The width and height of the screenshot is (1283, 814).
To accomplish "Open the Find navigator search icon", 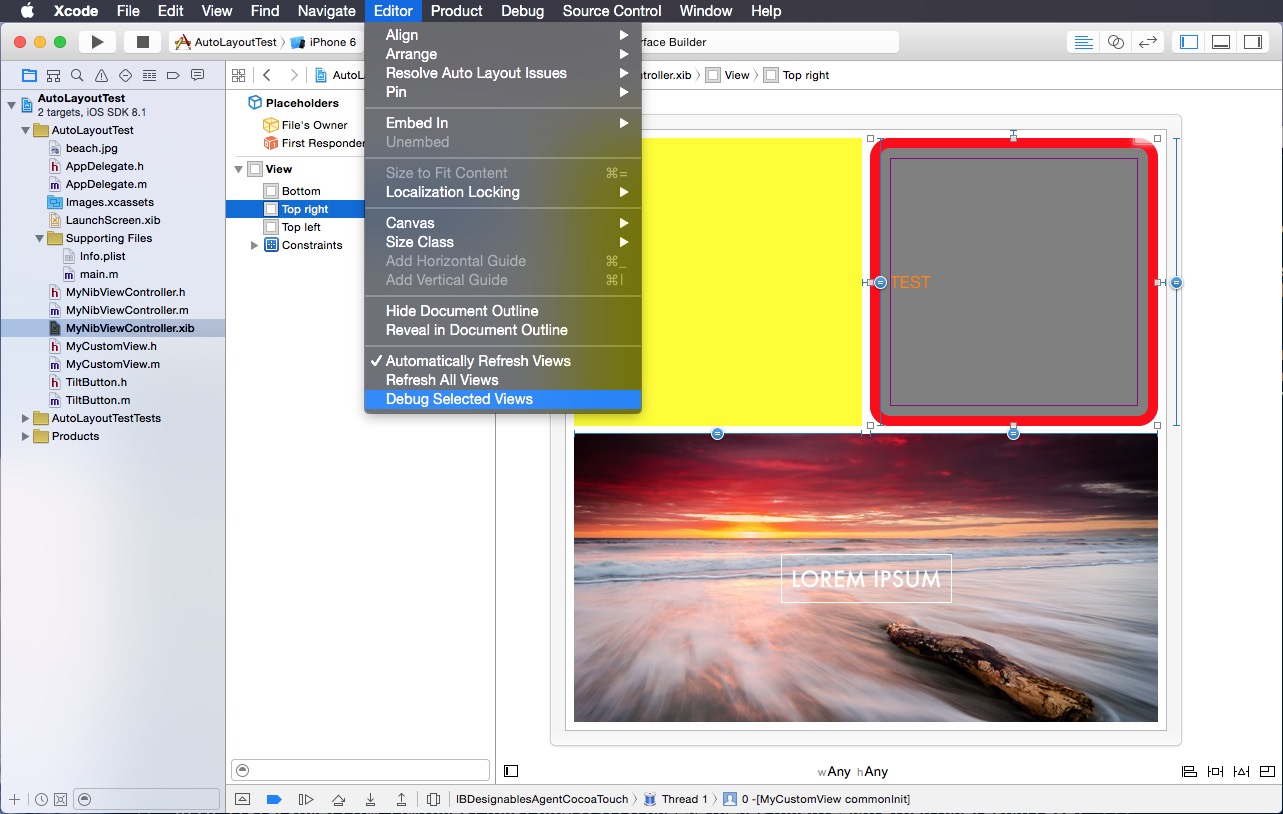I will [x=77, y=75].
